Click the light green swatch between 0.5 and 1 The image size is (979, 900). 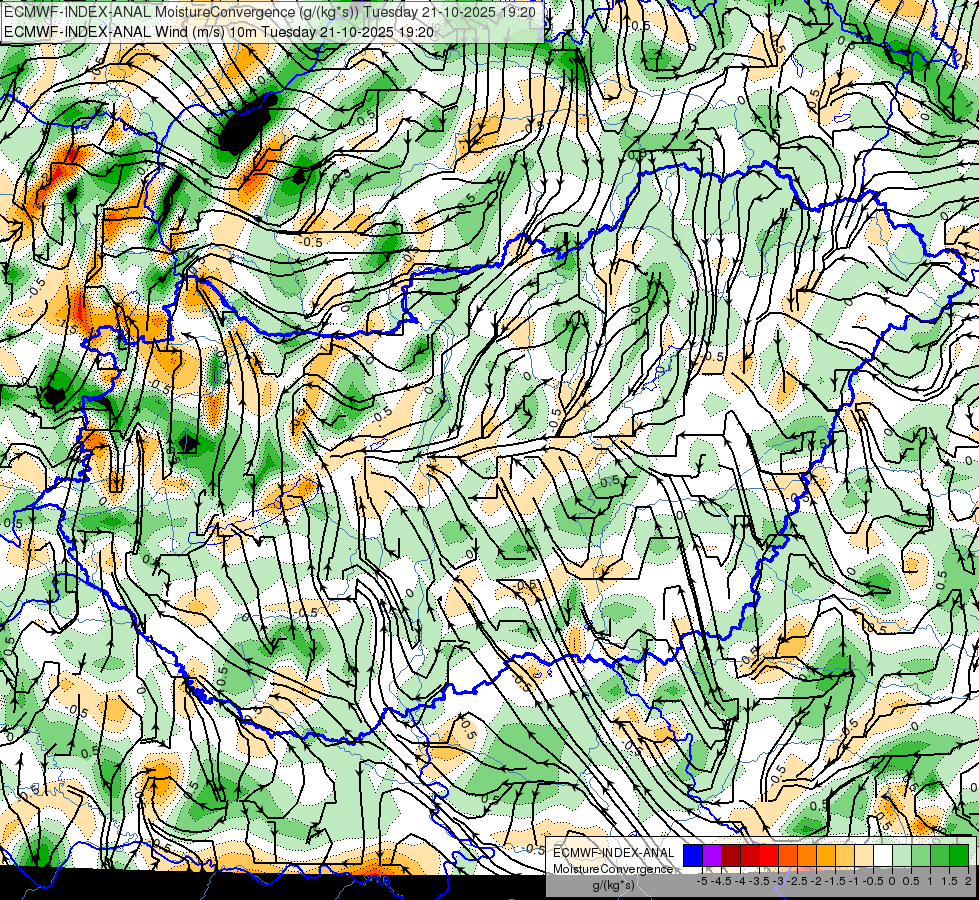pyautogui.click(x=921, y=856)
